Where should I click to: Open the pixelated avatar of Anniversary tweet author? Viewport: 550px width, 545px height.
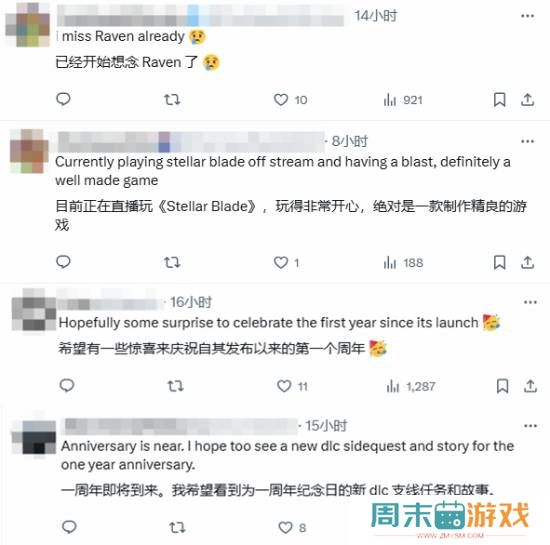pyautogui.click(x=34, y=437)
